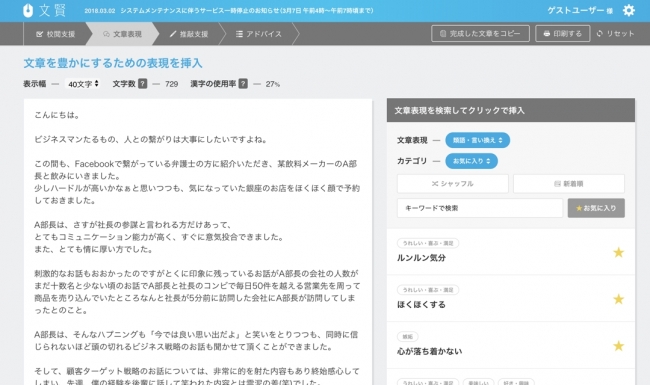This screenshot has height=385, width=650.
Task: Switch to the 校閲支援 tab
Action: [55, 34]
